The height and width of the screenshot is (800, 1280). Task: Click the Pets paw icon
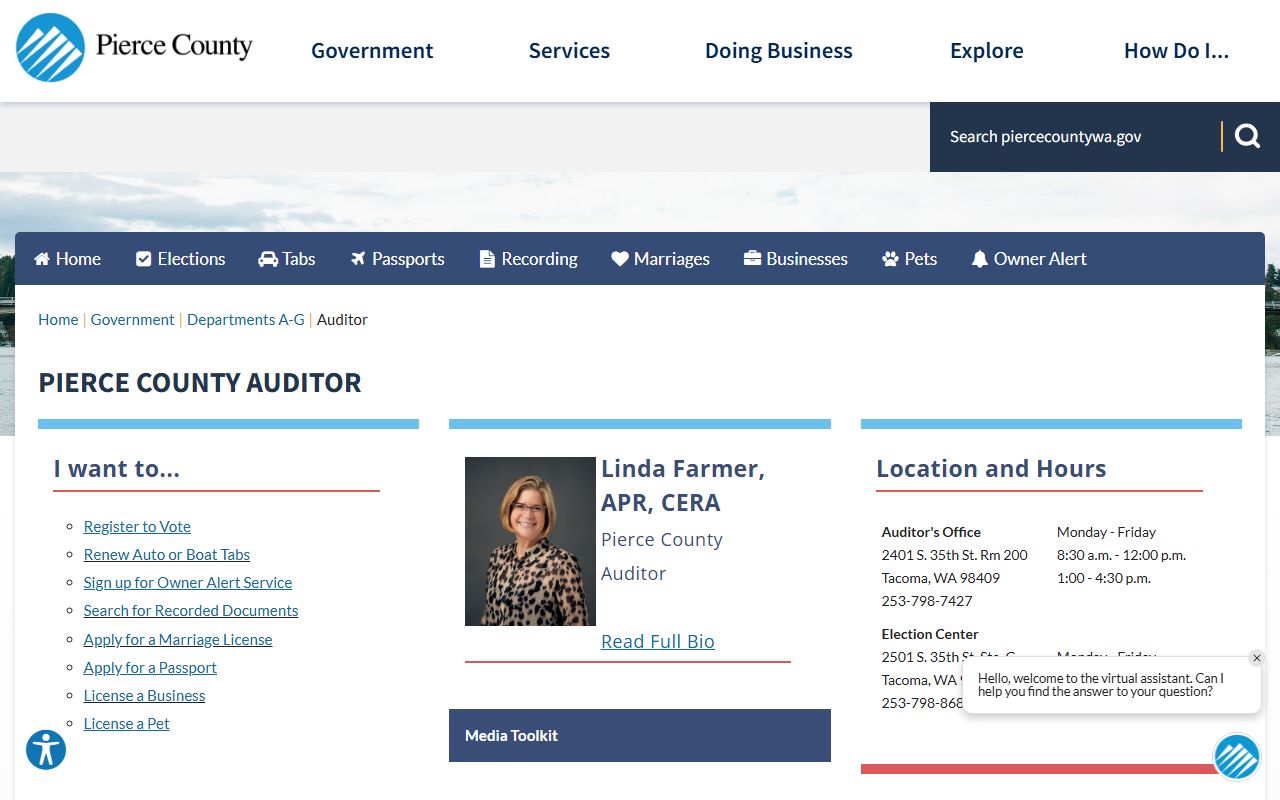click(x=890, y=259)
